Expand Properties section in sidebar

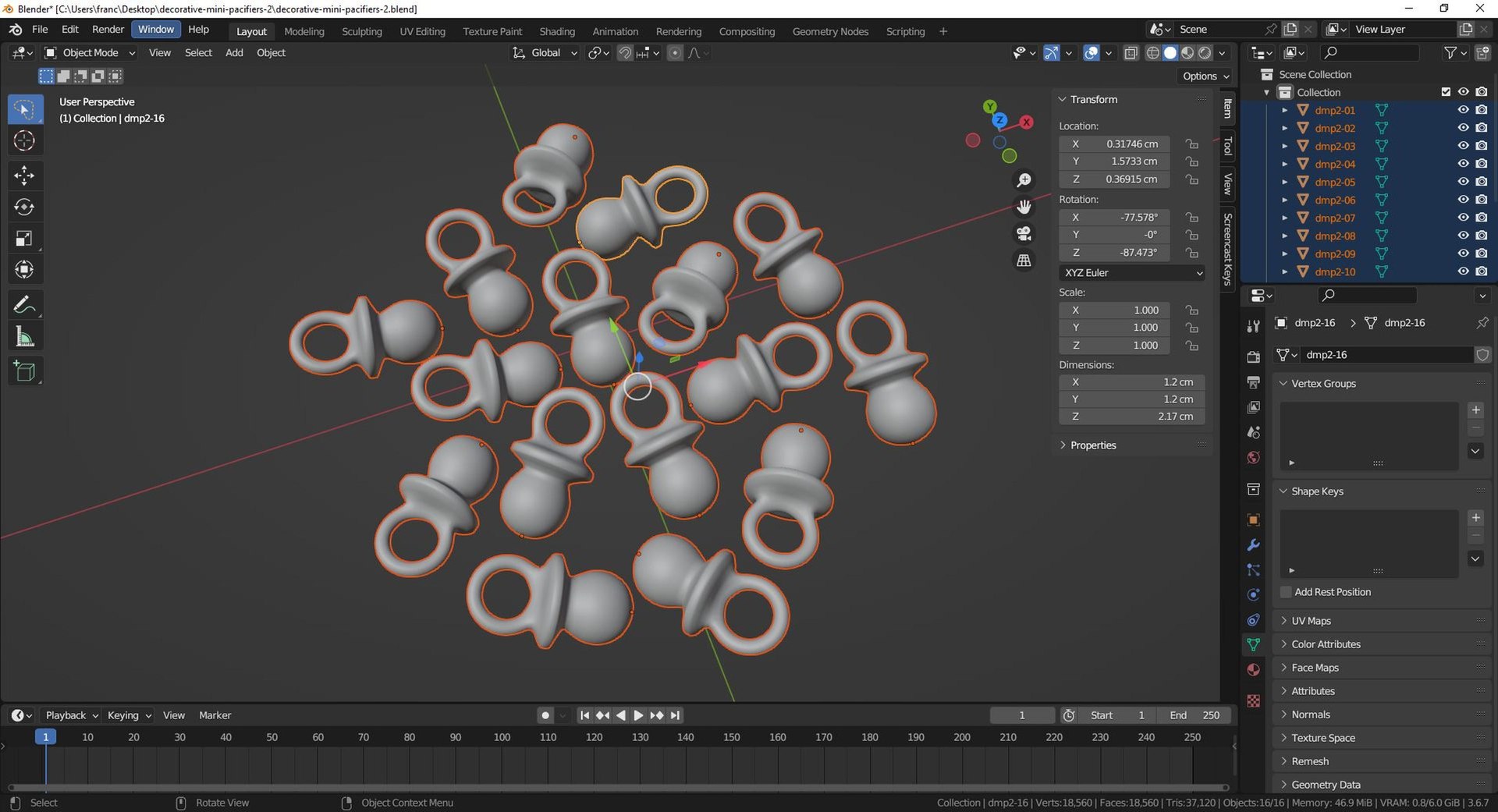click(x=1092, y=445)
